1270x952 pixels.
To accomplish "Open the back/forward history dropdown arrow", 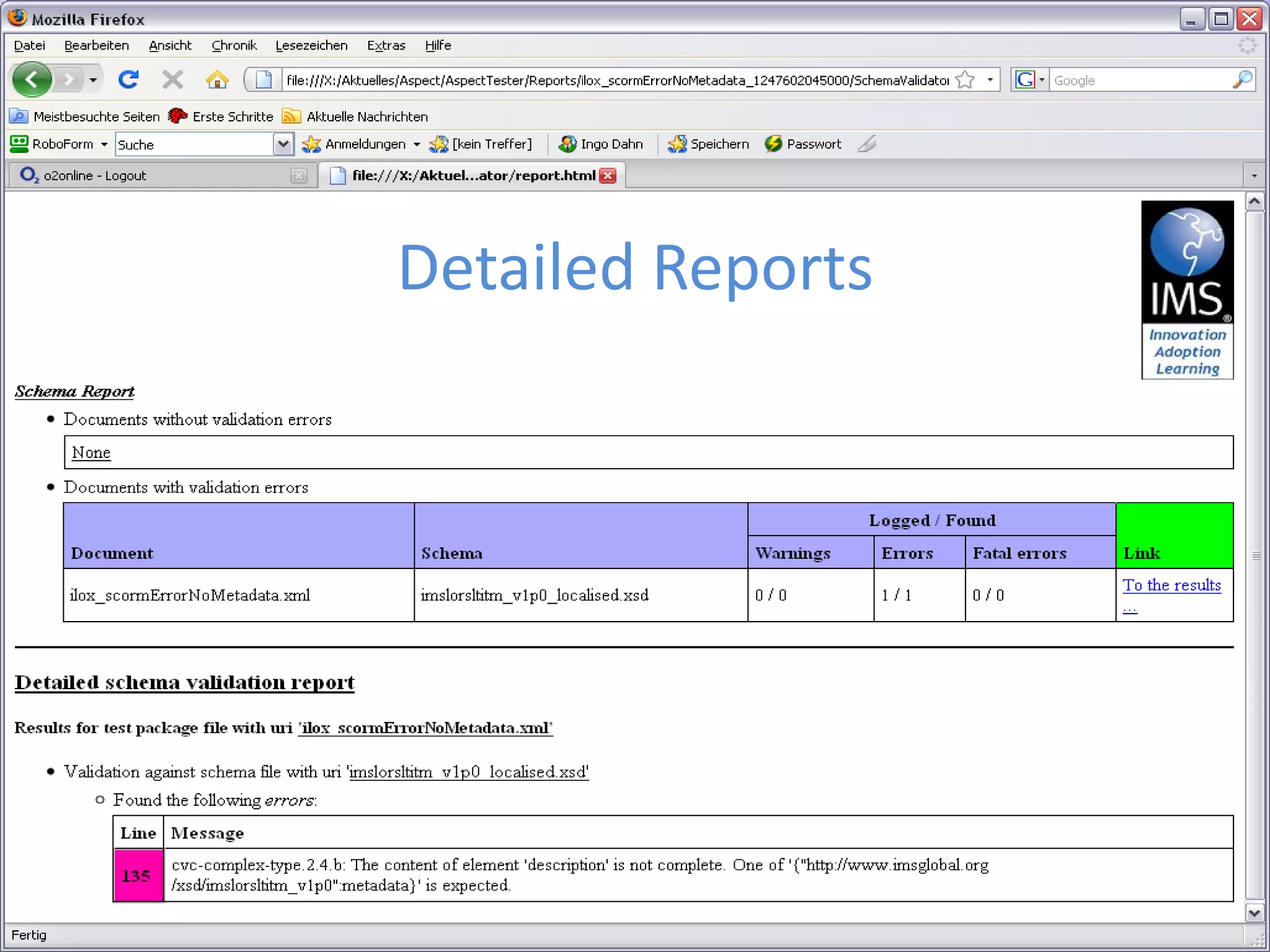I will 93,80.
